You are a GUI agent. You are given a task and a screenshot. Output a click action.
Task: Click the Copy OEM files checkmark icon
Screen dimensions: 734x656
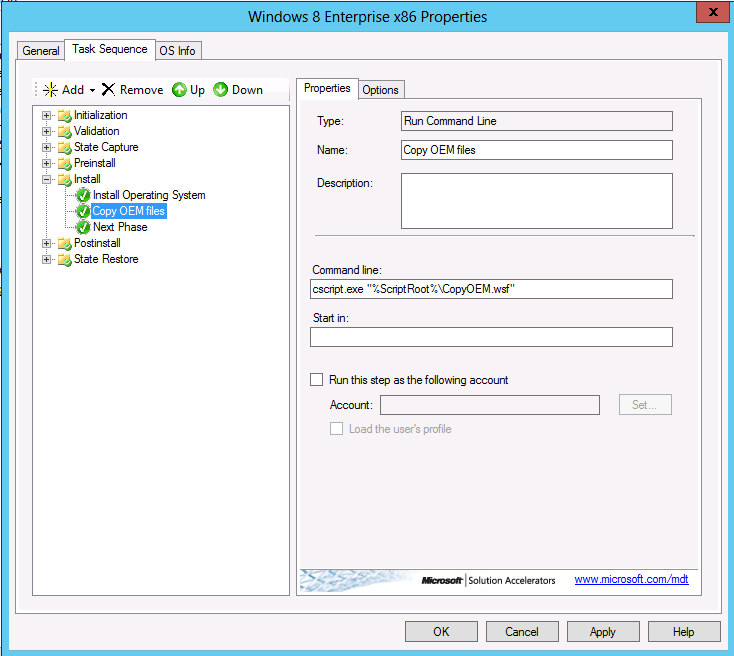pyautogui.click(x=83, y=211)
